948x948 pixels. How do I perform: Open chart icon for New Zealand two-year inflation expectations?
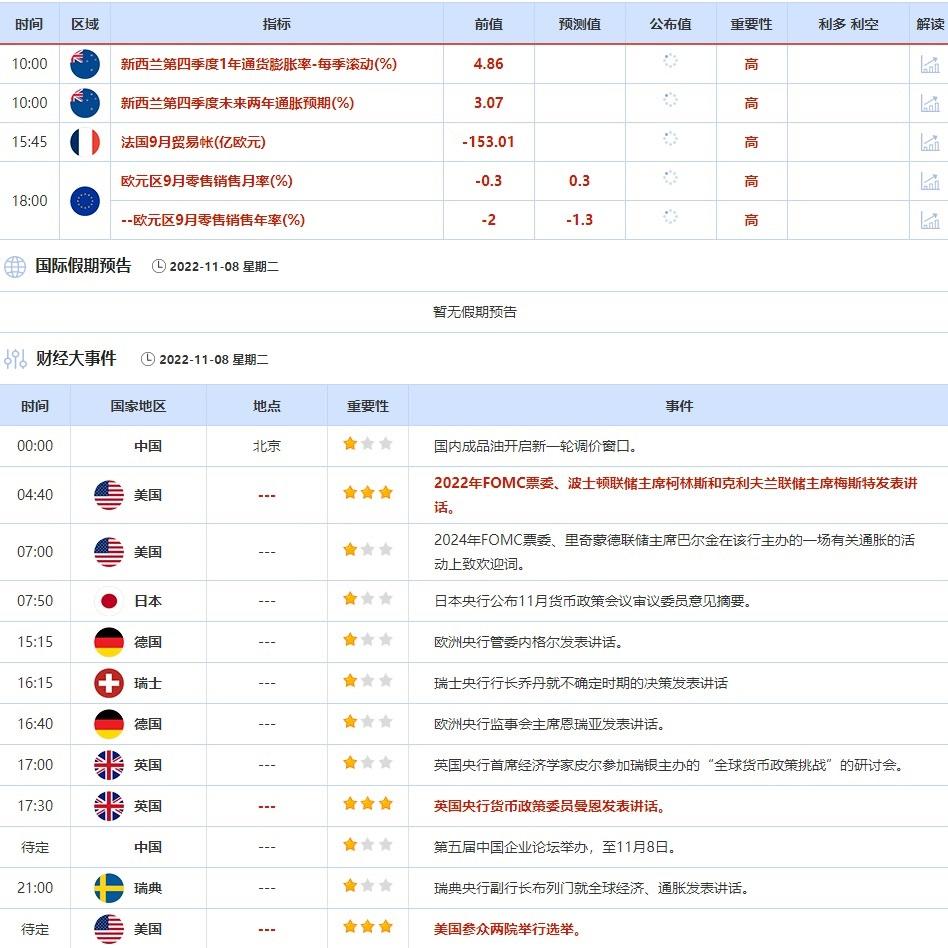tap(930, 103)
